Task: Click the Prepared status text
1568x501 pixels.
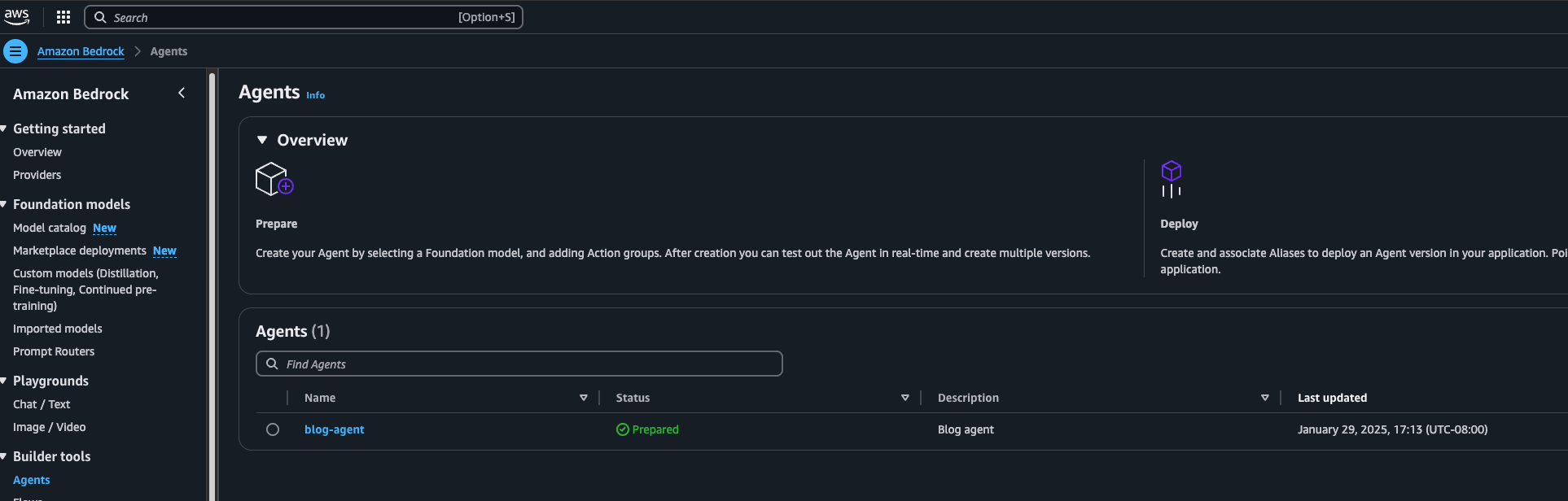Action: [x=655, y=429]
